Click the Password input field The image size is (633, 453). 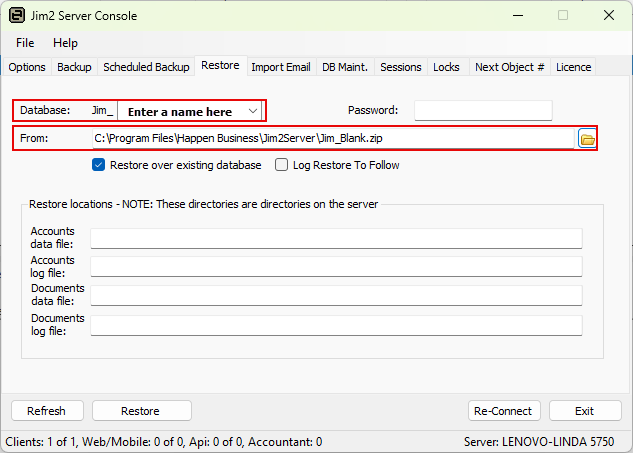[483, 110]
